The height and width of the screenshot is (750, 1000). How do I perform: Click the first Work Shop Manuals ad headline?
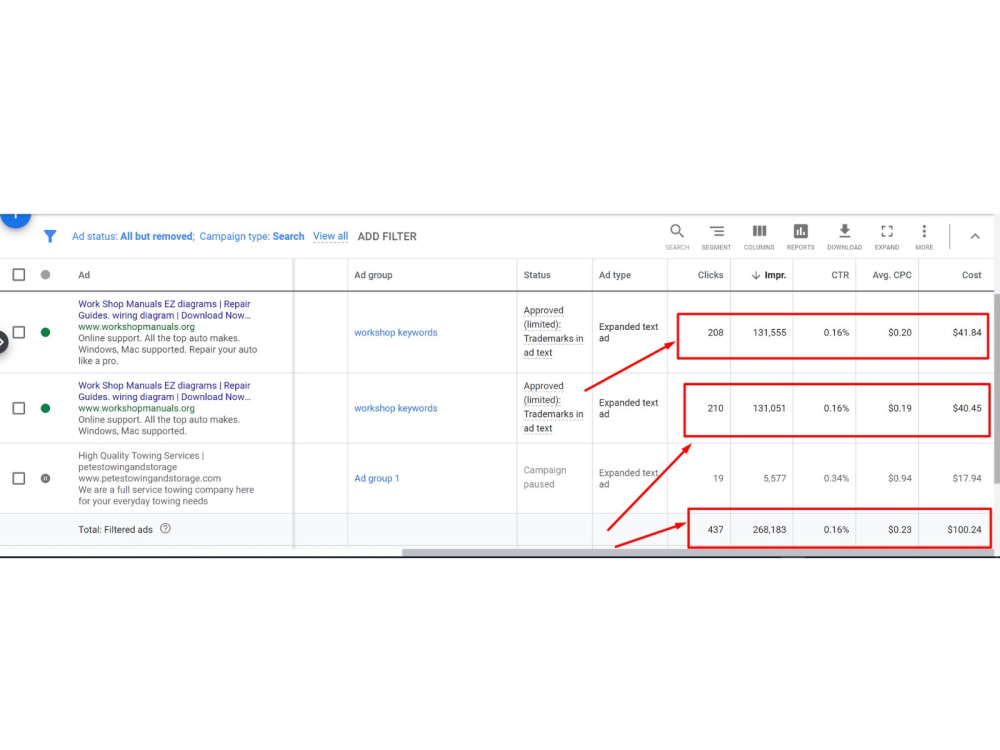165,309
